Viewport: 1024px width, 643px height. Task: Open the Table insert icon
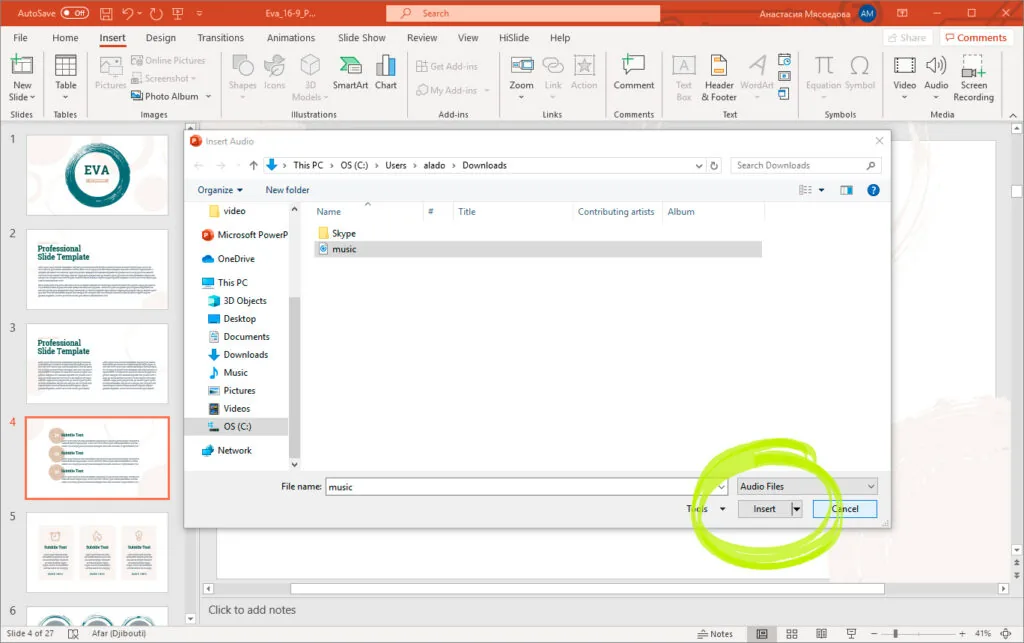pyautogui.click(x=65, y=77)
